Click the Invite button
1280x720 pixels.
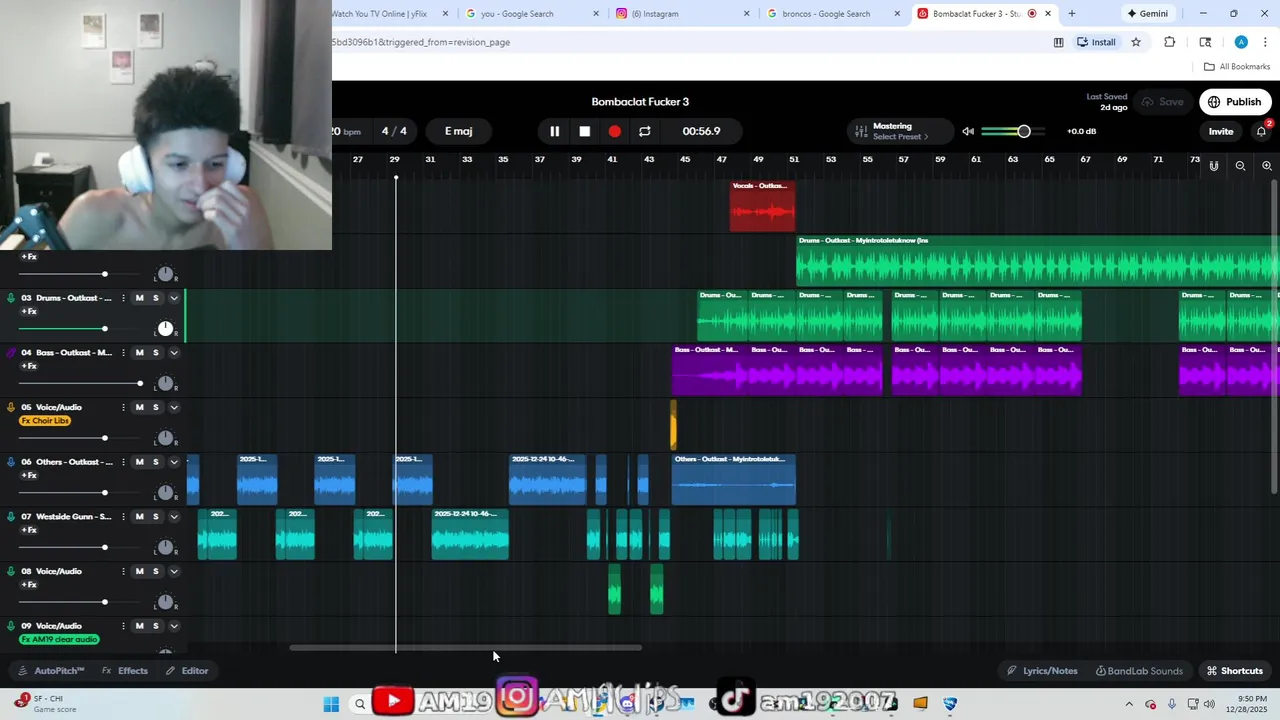pos(1221,131)
